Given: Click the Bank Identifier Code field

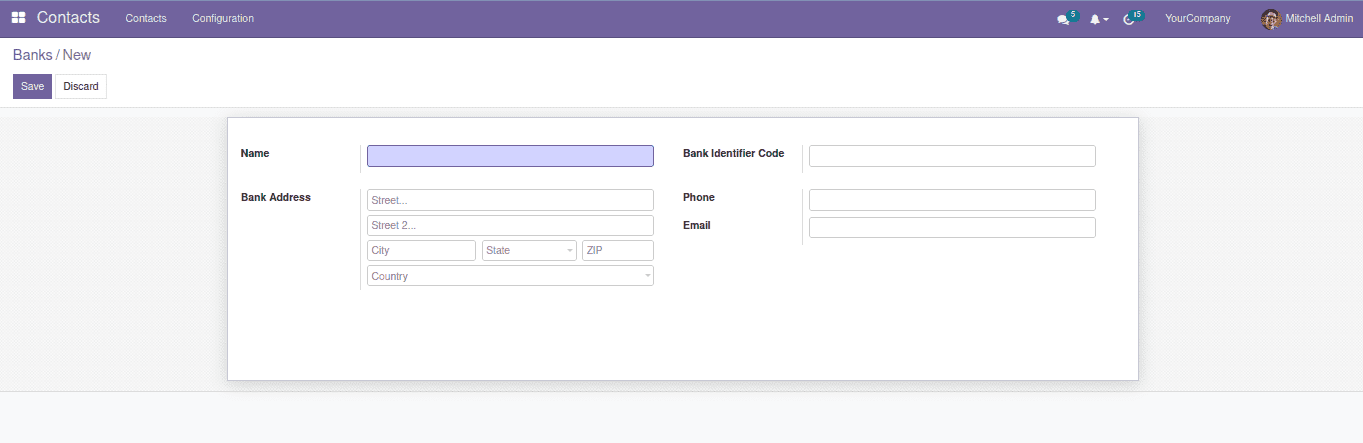Looking at the screenshot, I should pos(952,156).
